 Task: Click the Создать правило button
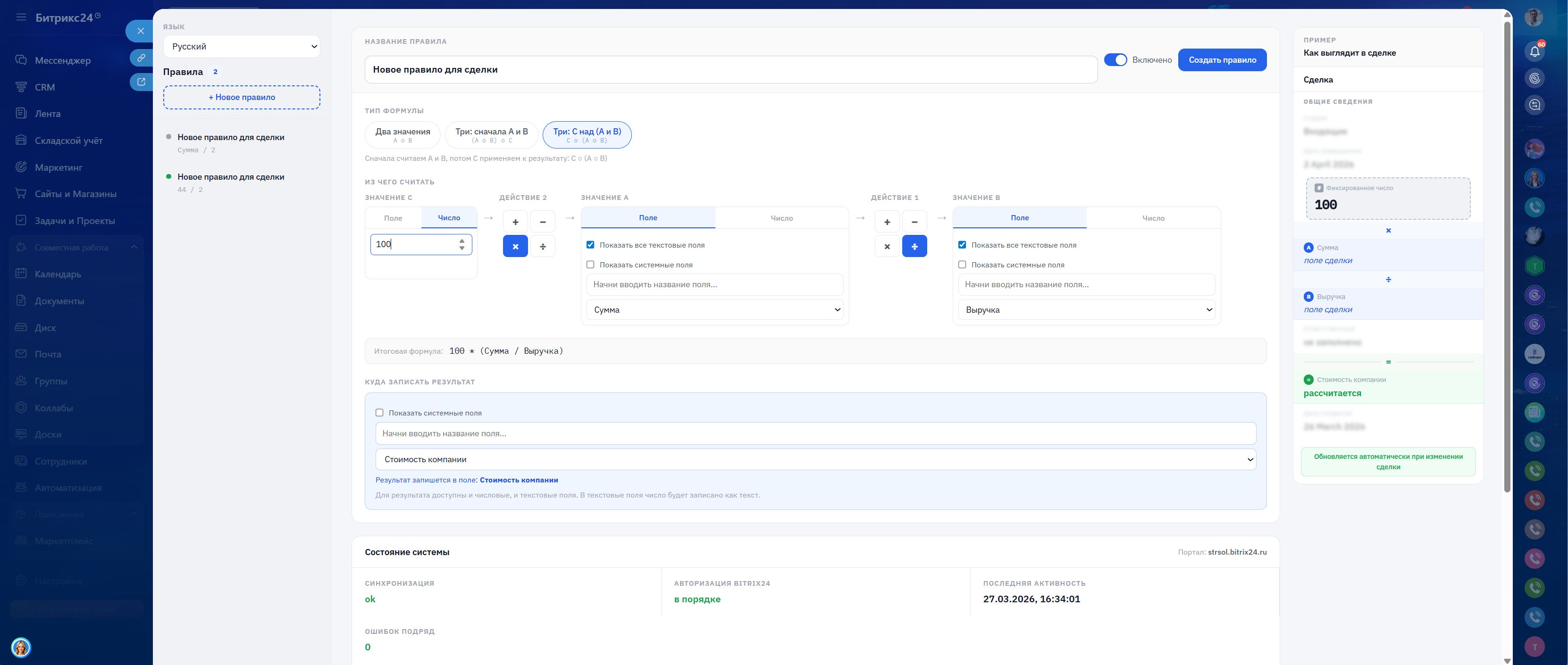coord(1222,59)
